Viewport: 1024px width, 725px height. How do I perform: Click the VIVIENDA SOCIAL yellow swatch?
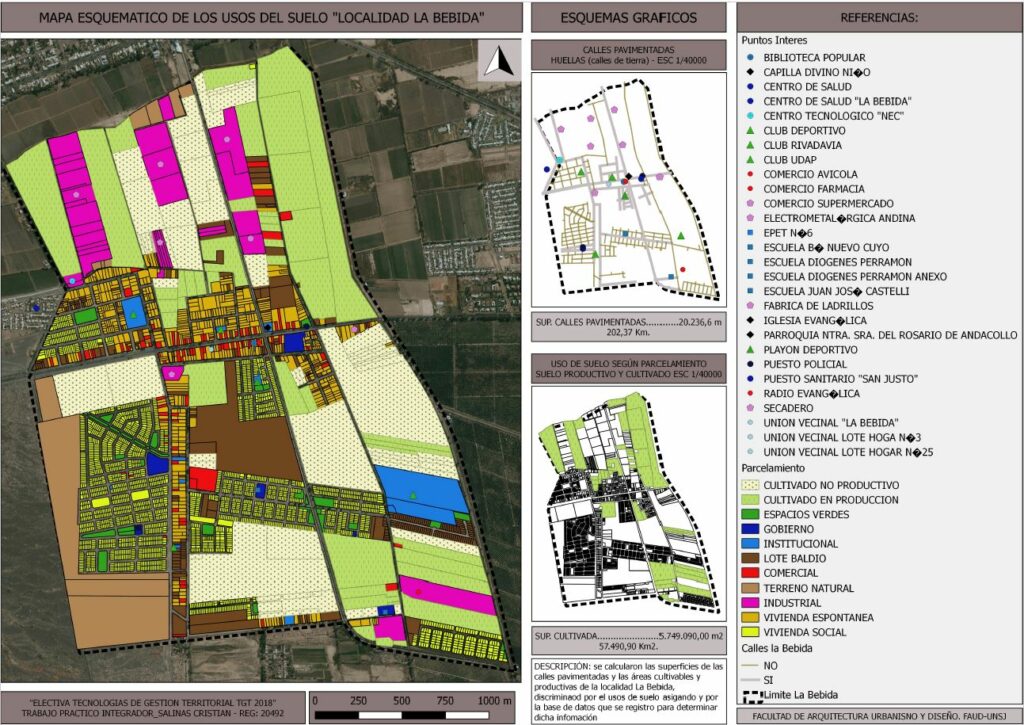click(x=750, y=632)
